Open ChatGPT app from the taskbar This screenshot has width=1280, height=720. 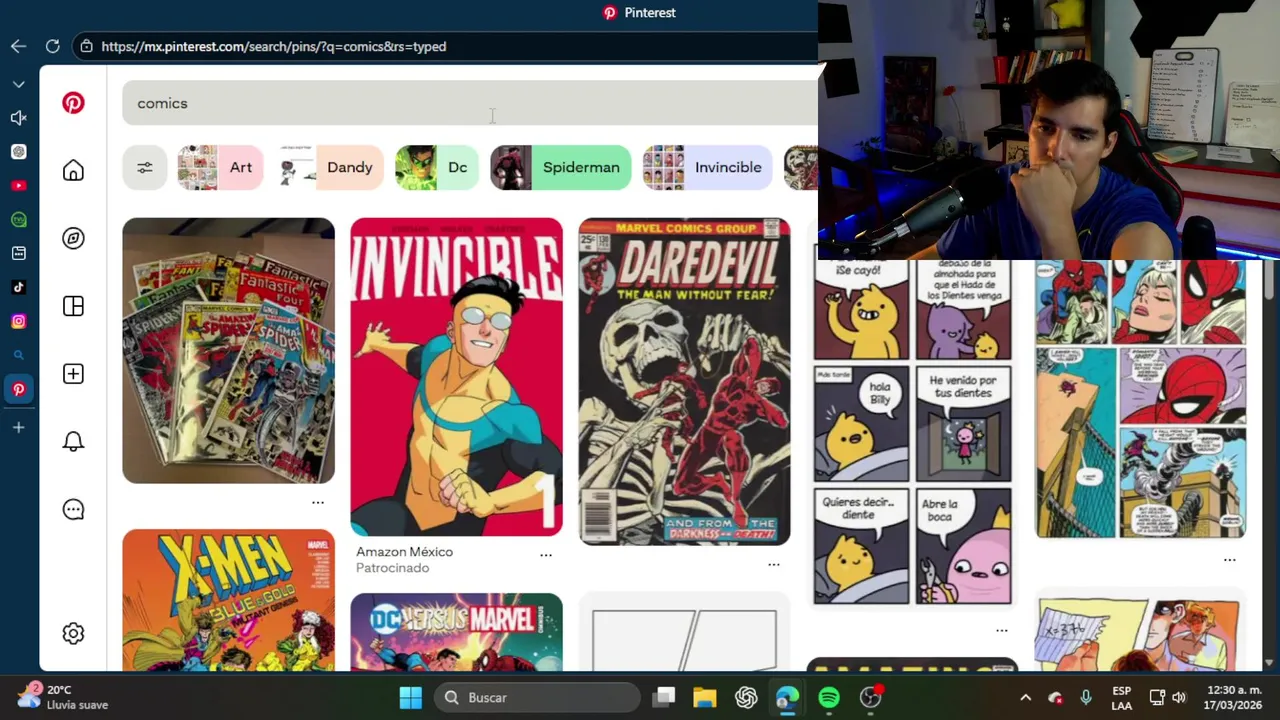click(746, 697)
